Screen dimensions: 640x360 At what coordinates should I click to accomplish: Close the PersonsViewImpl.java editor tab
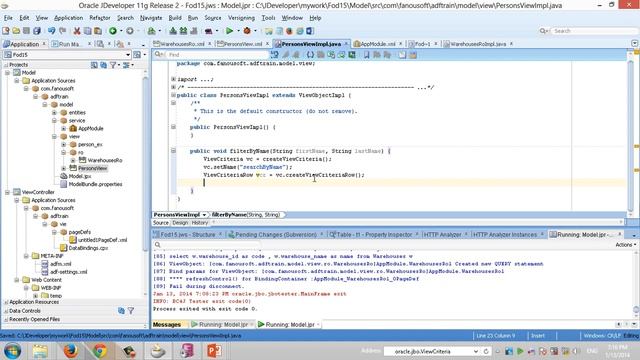pyautogui.click(x=346, y=44)
